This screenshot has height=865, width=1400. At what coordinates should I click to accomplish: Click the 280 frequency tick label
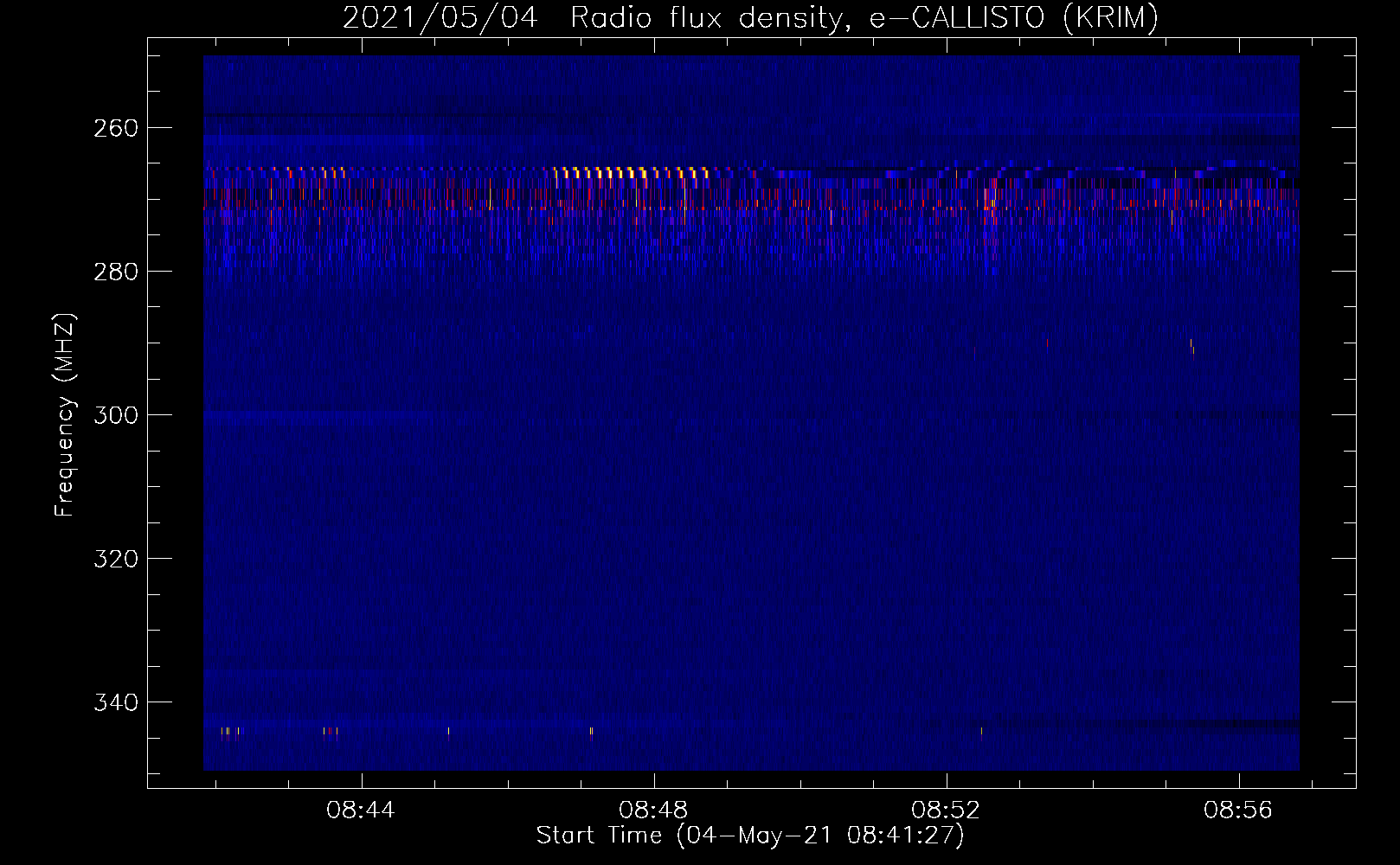point(115,272)
